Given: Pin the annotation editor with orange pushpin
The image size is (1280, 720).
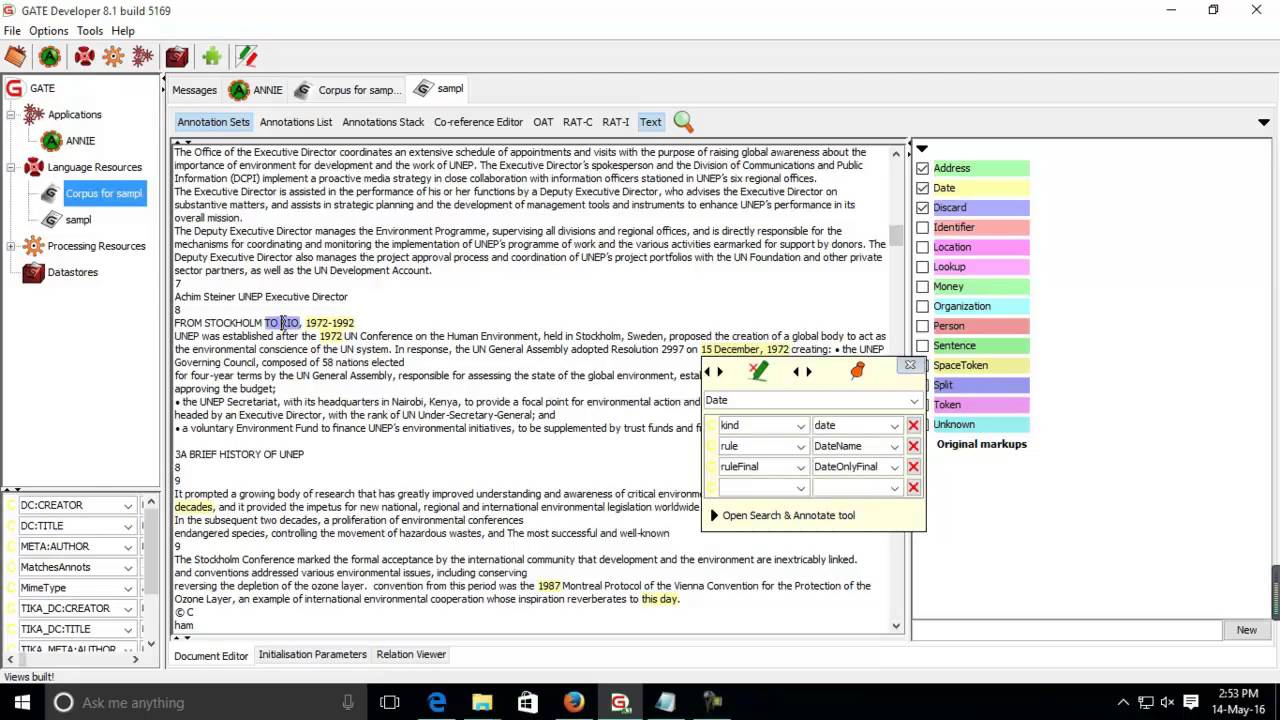Looking at the screenshot, I should click(857, 371).
